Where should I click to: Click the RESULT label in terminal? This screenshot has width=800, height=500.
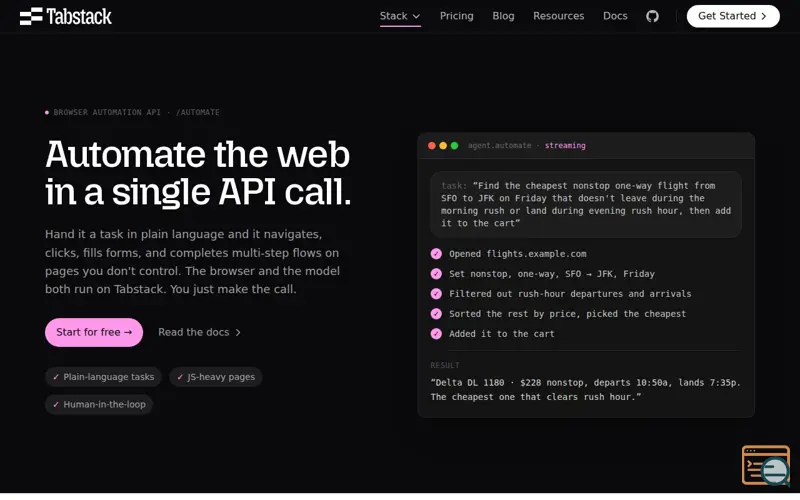[445, 365]
